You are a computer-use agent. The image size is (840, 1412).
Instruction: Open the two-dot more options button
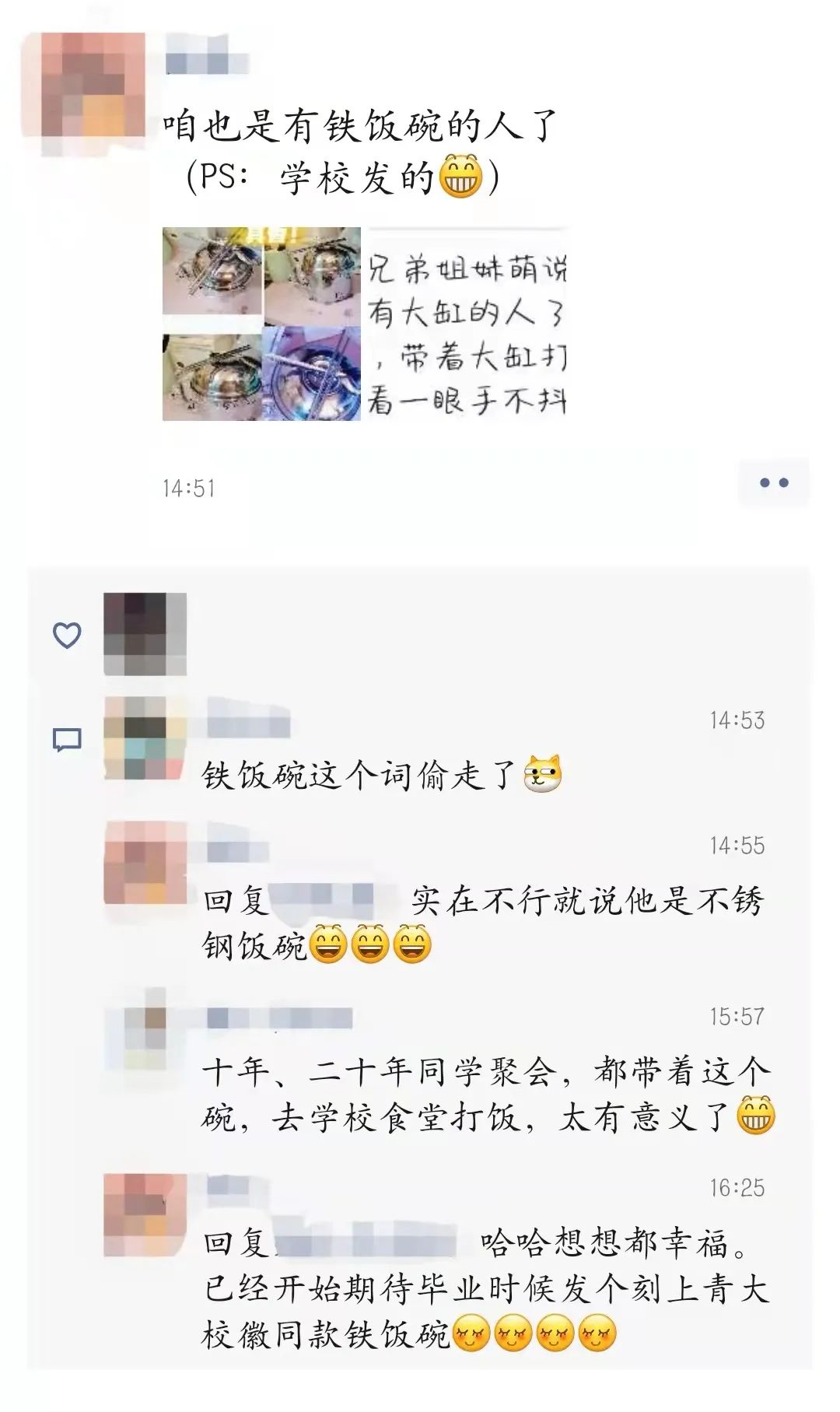(774, 483)
